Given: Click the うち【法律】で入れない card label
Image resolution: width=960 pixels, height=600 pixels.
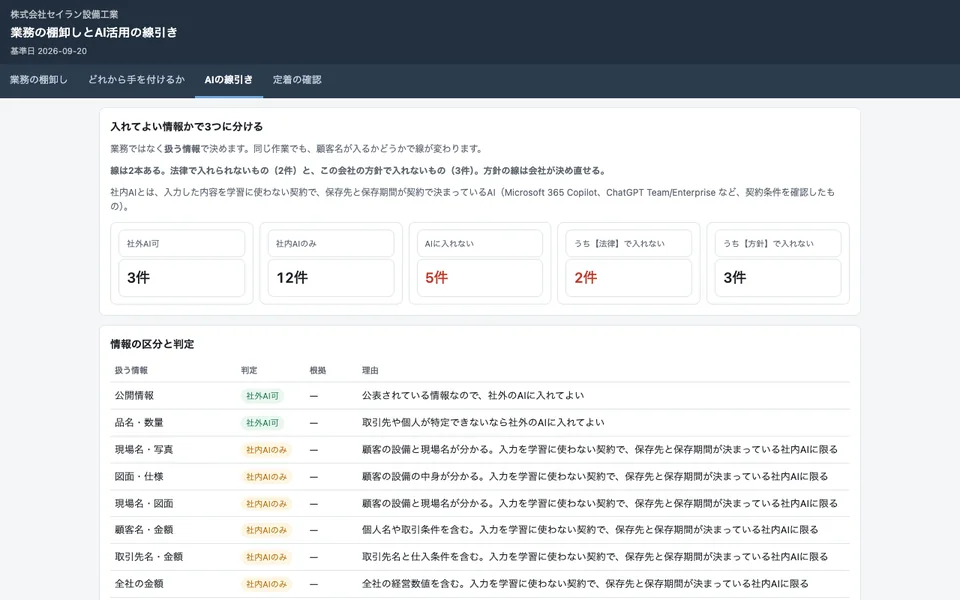Looking at the screenshot, I should [x=619, y=244].
